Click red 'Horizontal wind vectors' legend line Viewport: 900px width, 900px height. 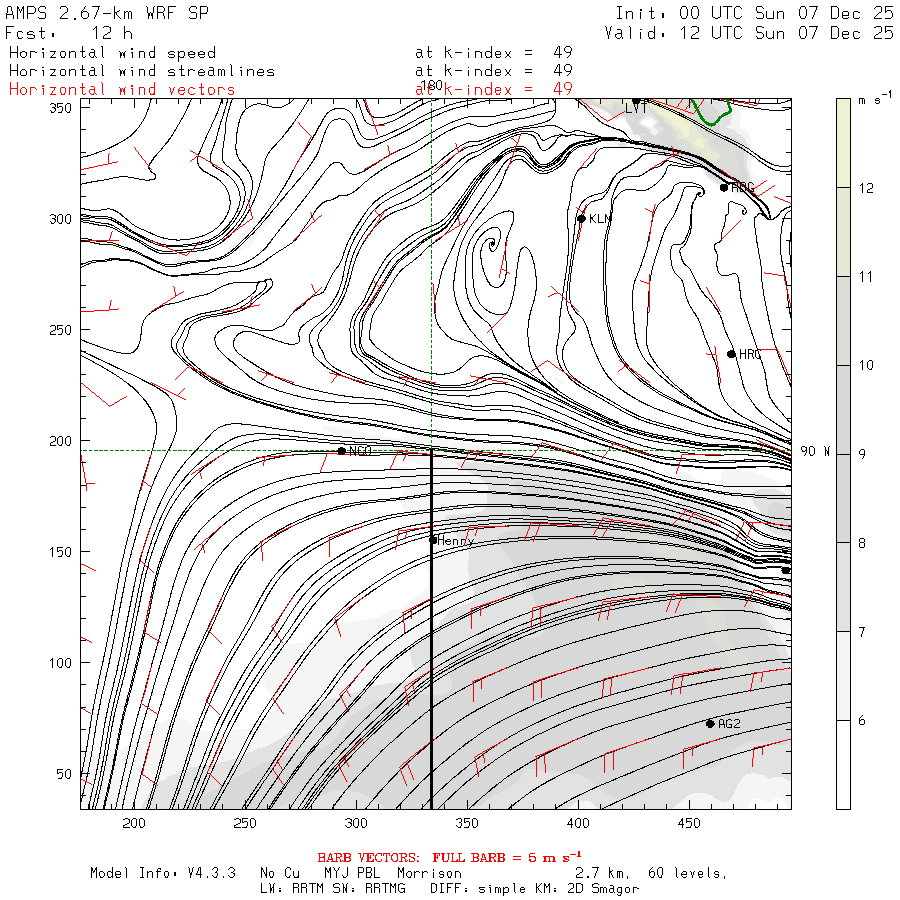(122, 90)
